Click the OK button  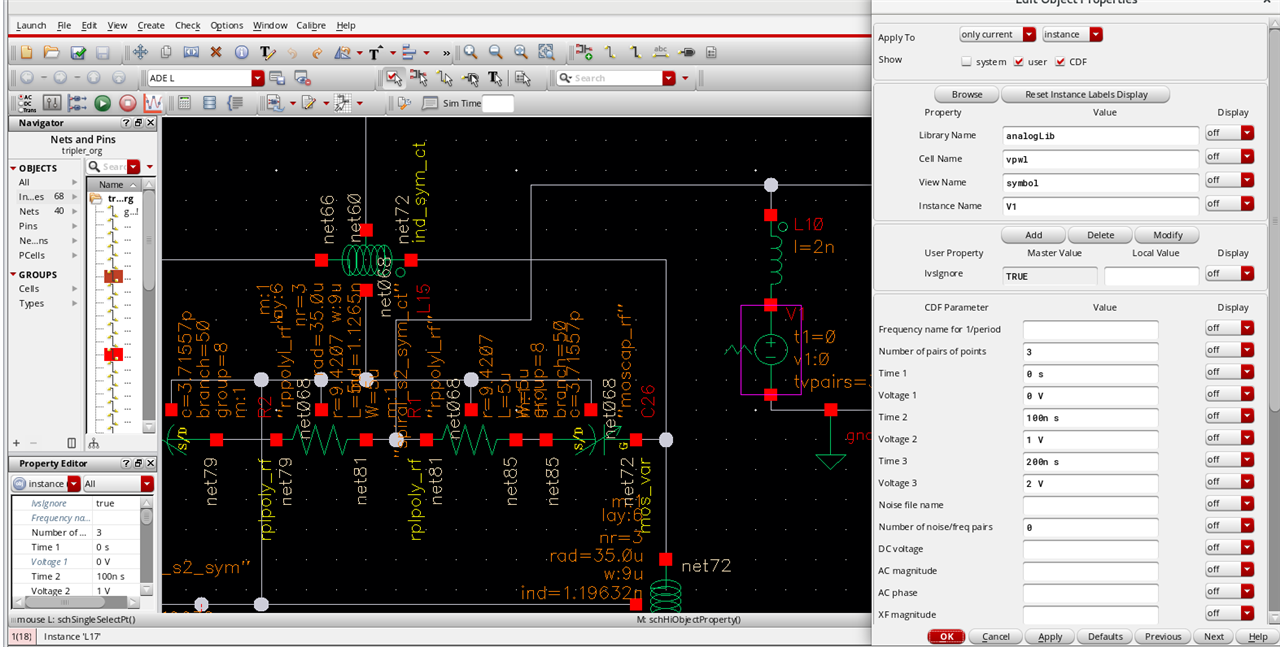[x=946, y=636]
